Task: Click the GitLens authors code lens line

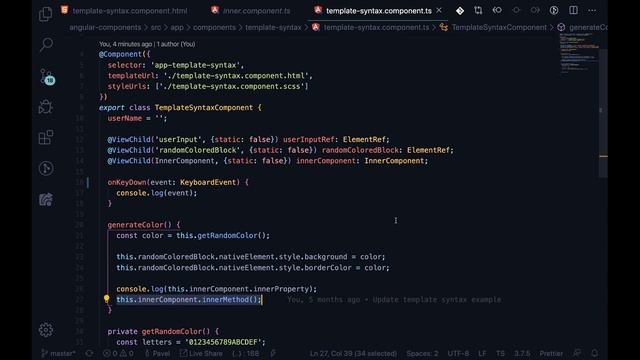Action: click(x=147, y=44)
